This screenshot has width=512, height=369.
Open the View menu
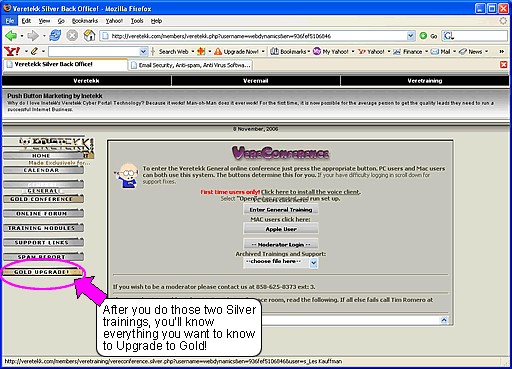tap(44, 21)
